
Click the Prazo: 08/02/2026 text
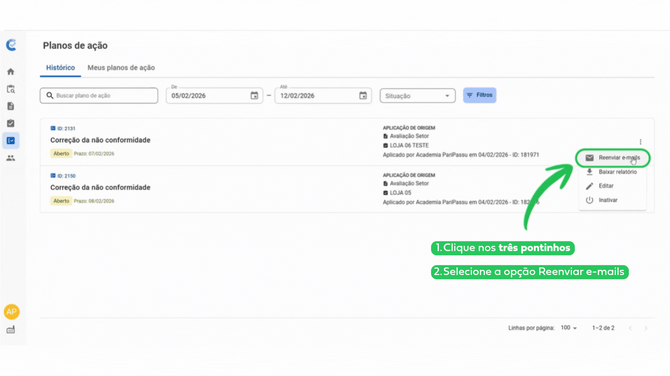click(94, 201)
